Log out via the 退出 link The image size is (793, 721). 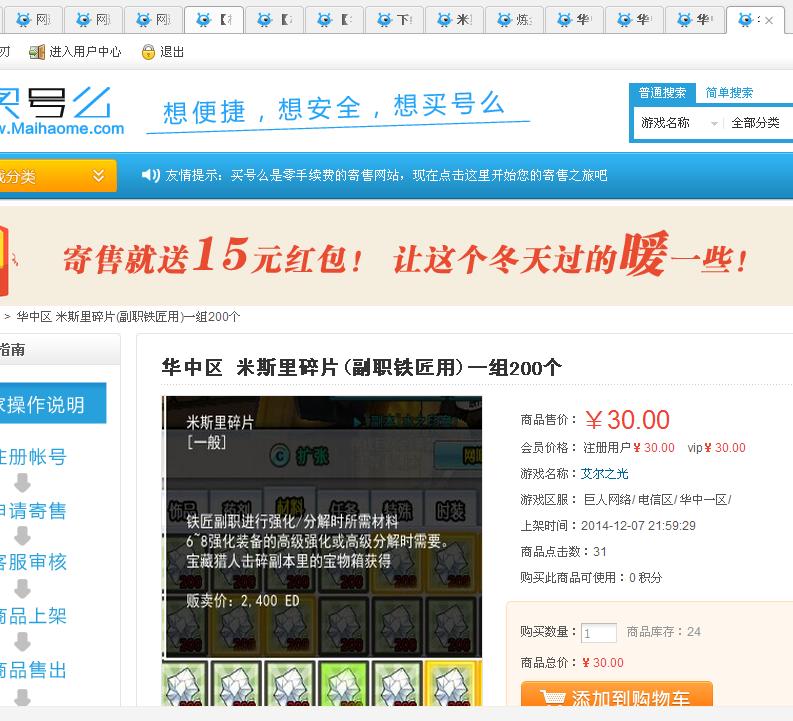point(172,52)
